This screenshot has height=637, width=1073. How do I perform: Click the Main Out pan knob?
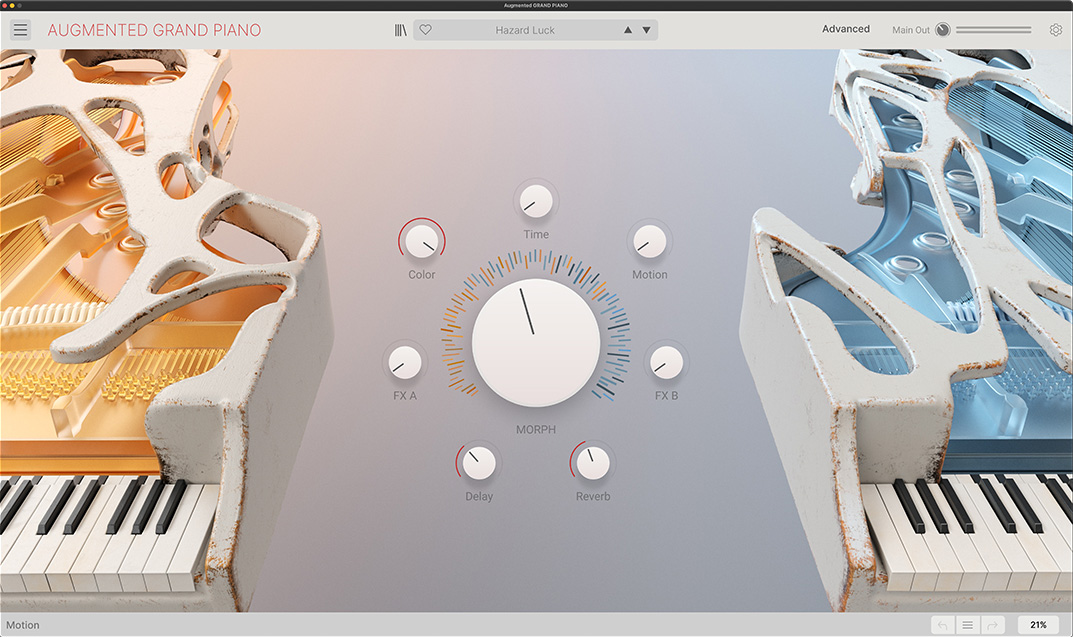click(944, 30)
